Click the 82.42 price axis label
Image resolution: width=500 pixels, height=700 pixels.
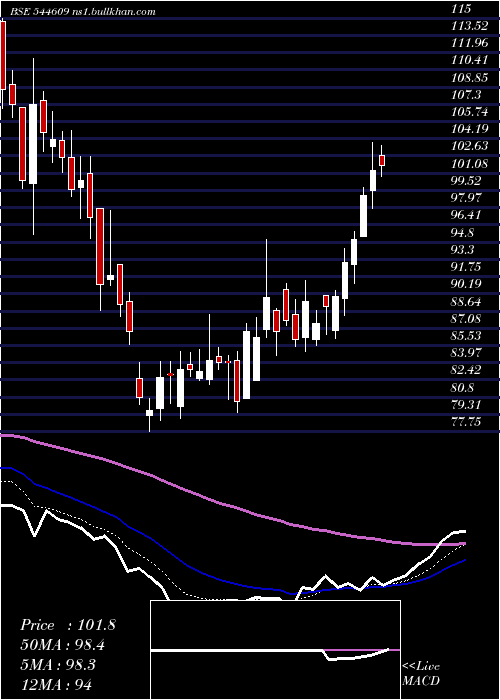pyautogui.click(x=467, y=370)
